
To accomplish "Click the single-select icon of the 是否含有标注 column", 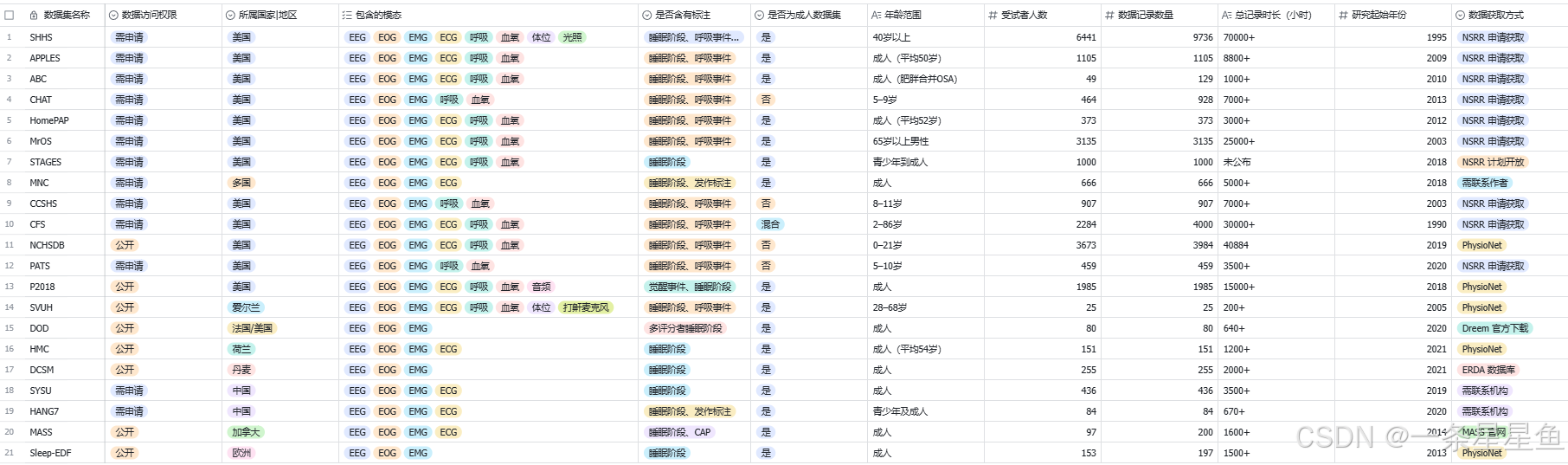I will (x=647, y=15).
